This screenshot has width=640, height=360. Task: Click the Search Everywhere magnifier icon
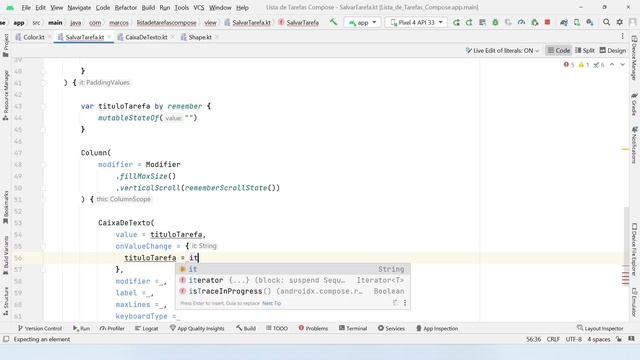[x=607, y=22]
